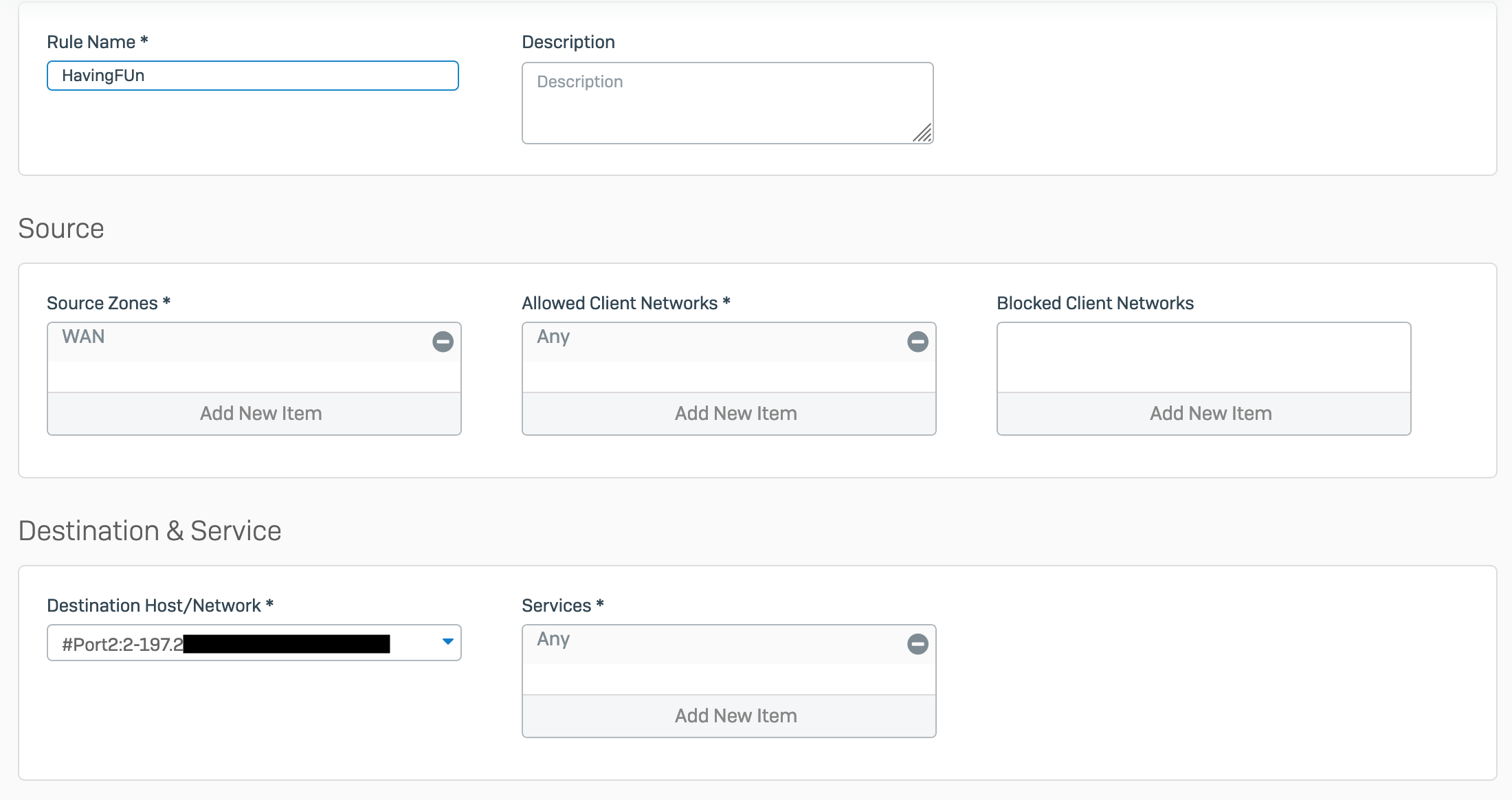Viewport: 1512px width, 800px height.
Task: Click the Destination Host/Network combo box
Action: coord(254,643)
